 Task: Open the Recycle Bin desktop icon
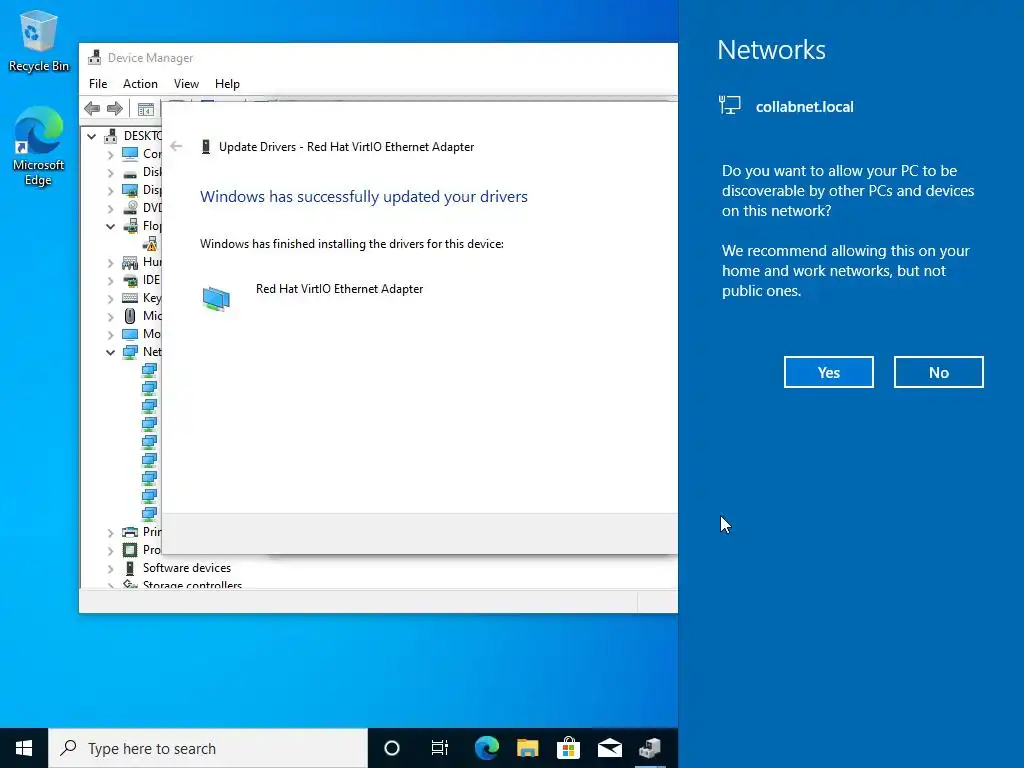coord(39,40)
